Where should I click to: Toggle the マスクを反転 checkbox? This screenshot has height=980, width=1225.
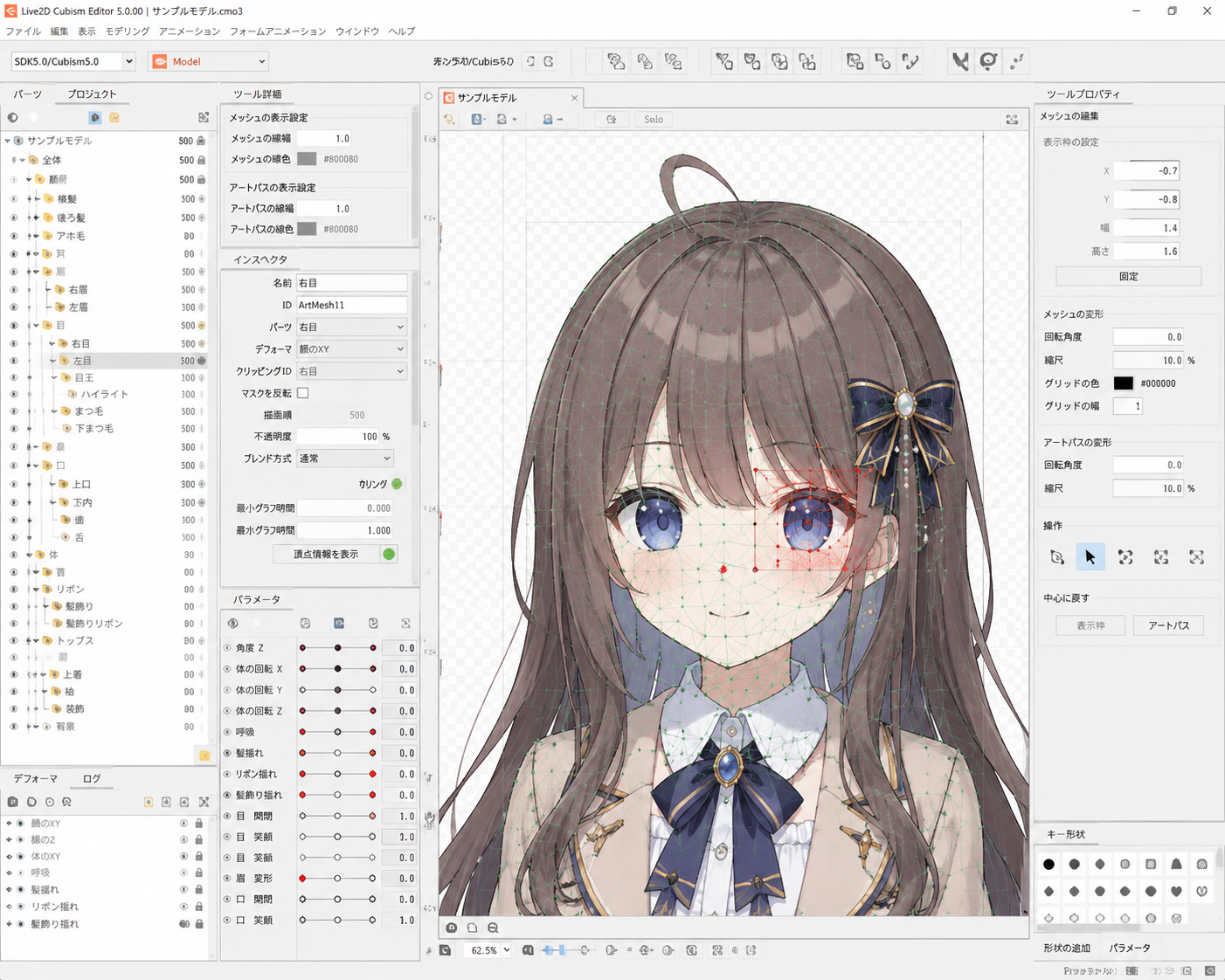303,393
